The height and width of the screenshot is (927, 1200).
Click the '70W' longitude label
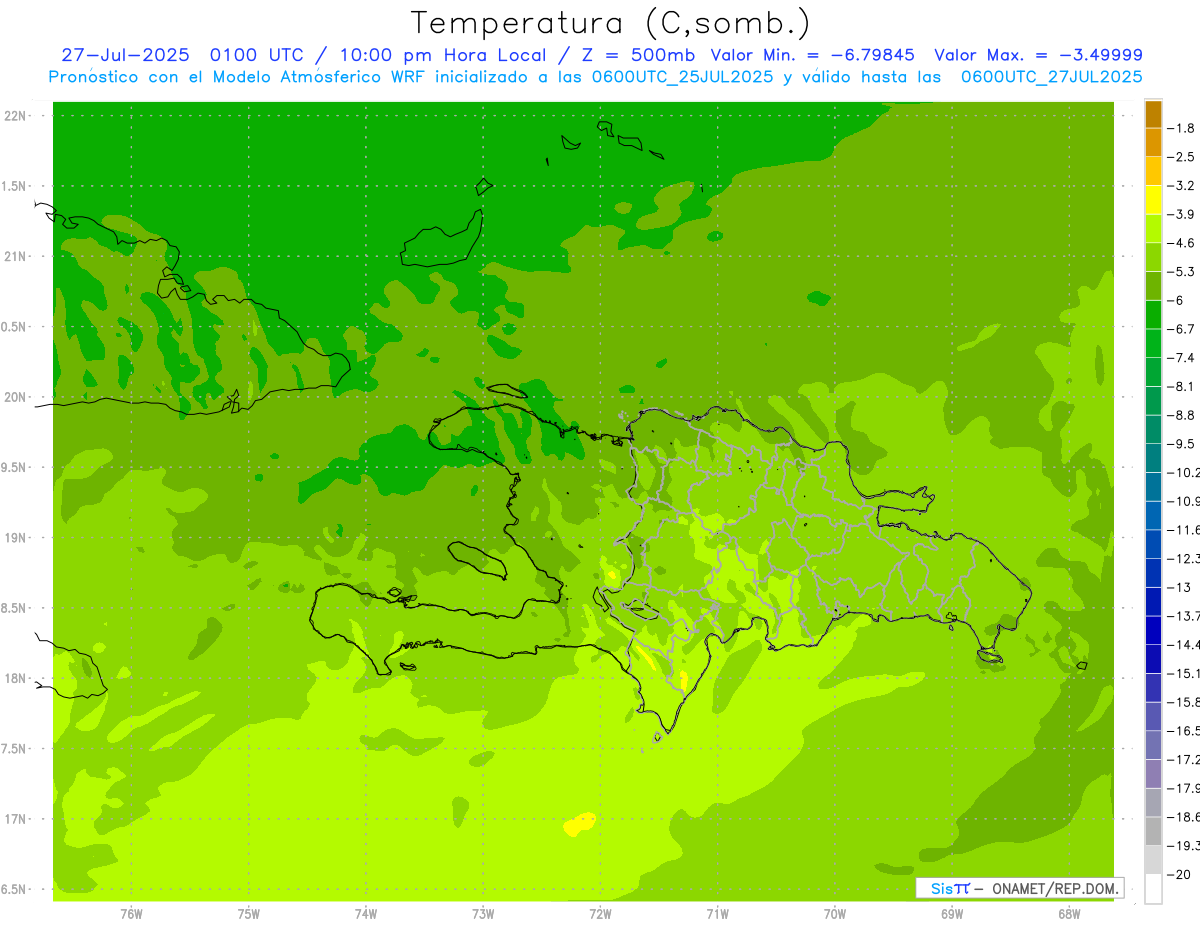pos(835,914)
